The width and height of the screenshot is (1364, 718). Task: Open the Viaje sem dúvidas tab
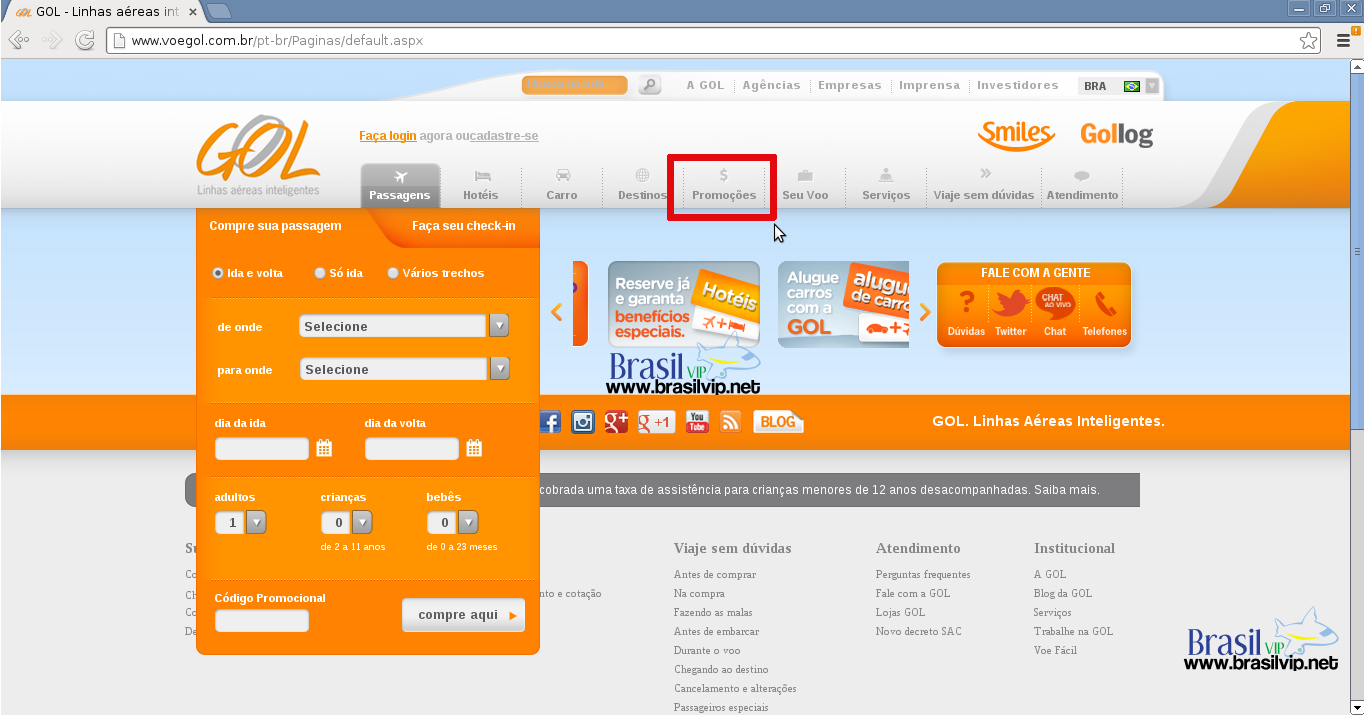pyautogui.click(x=984, y=185)
